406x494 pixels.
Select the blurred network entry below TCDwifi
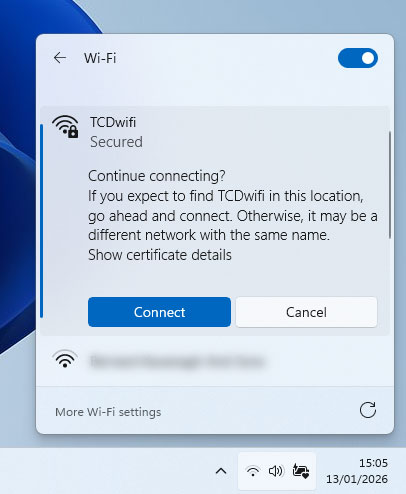(x=215, y=361)
